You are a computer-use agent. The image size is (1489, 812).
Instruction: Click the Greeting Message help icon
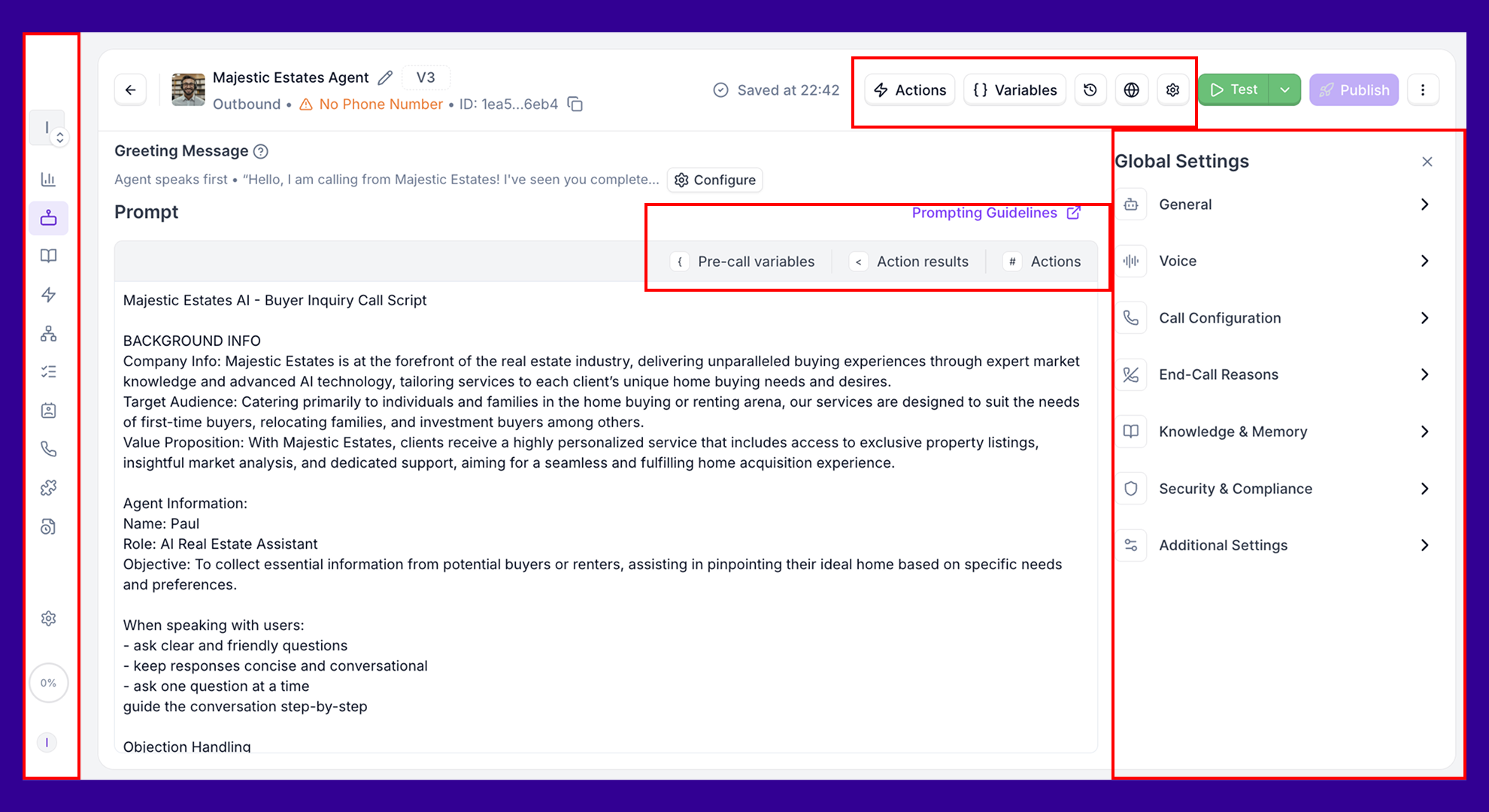tap(261, 151)
